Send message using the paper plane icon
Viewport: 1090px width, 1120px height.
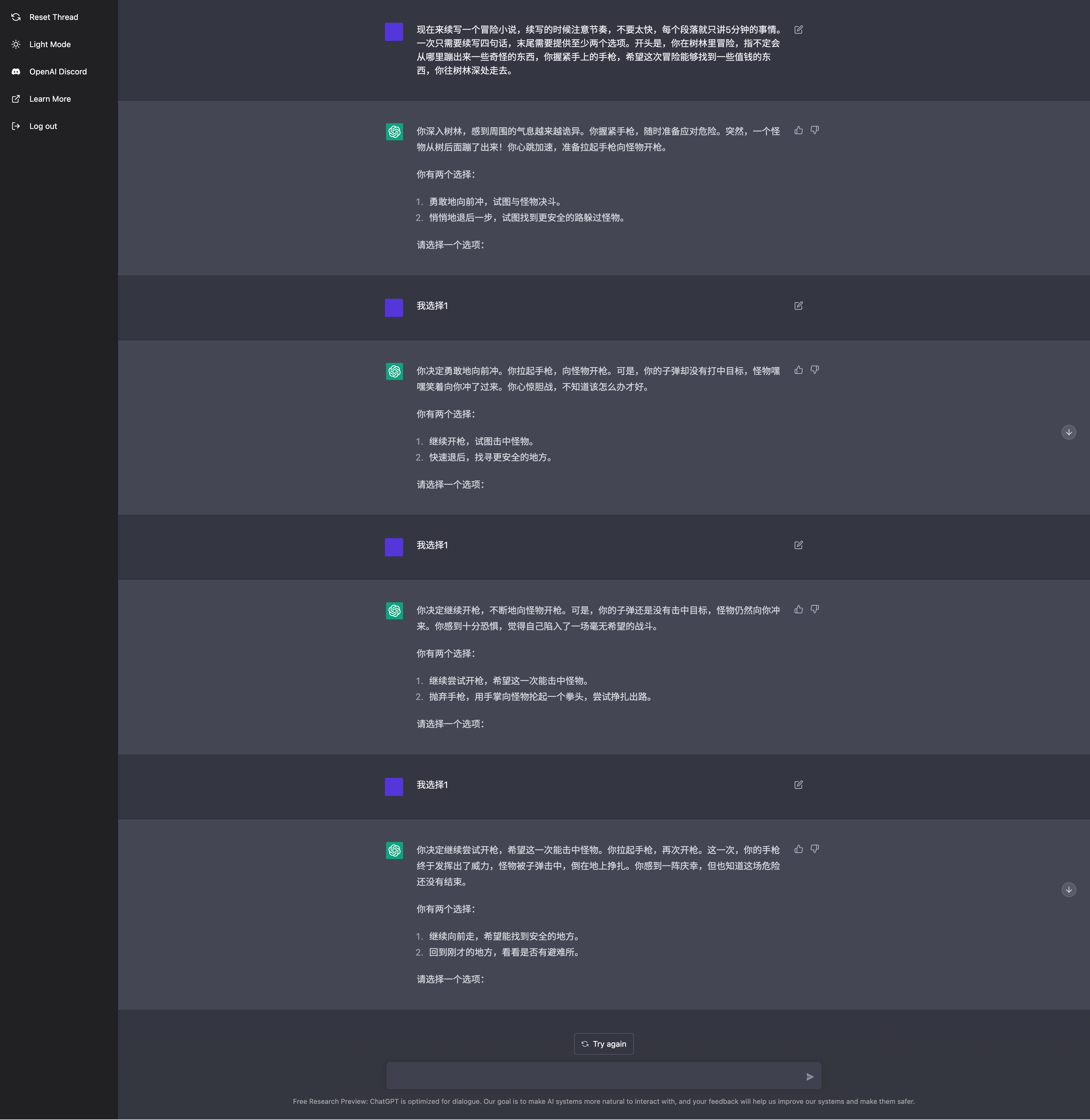click(x=810, y=1077)
